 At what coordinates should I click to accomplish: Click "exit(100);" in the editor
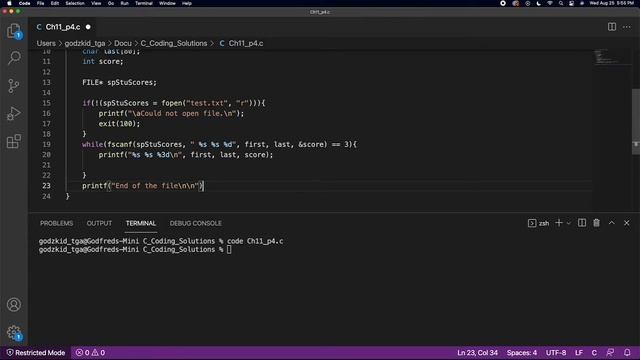click(x=119, y=123)
